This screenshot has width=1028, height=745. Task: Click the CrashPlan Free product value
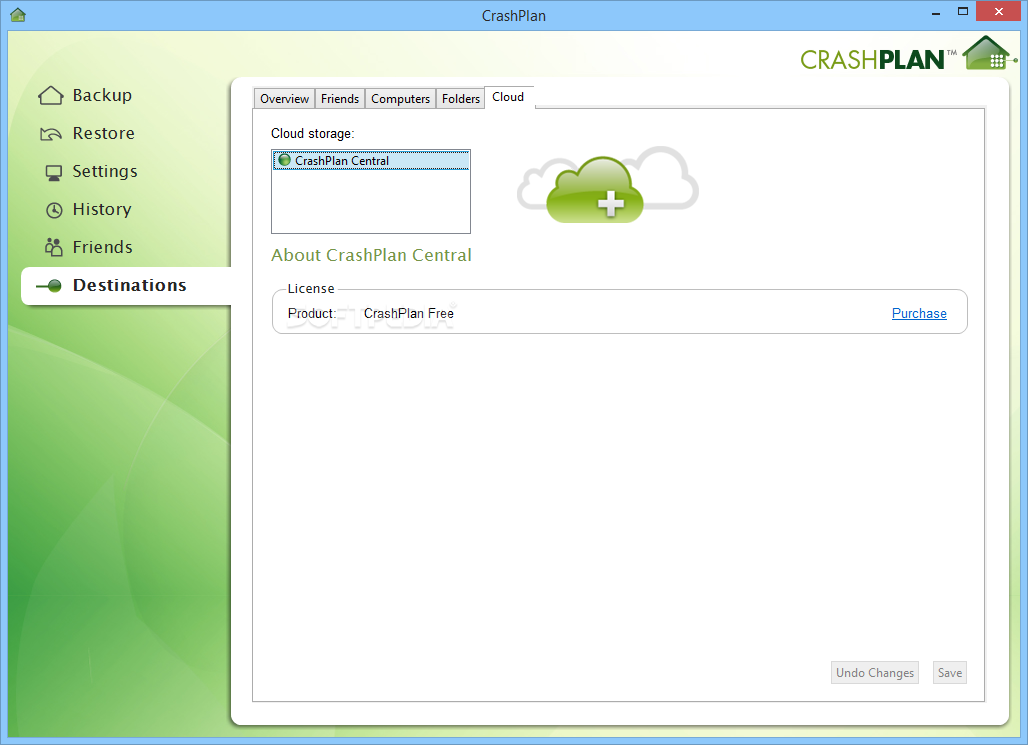point(408,313)
